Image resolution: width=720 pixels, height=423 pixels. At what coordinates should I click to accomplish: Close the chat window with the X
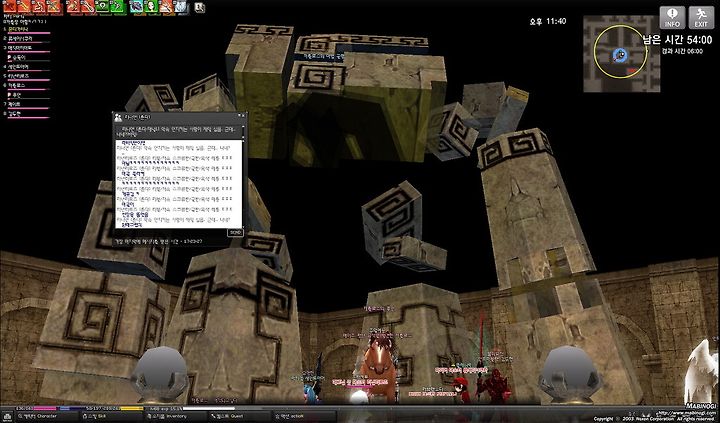pos(243,117)
